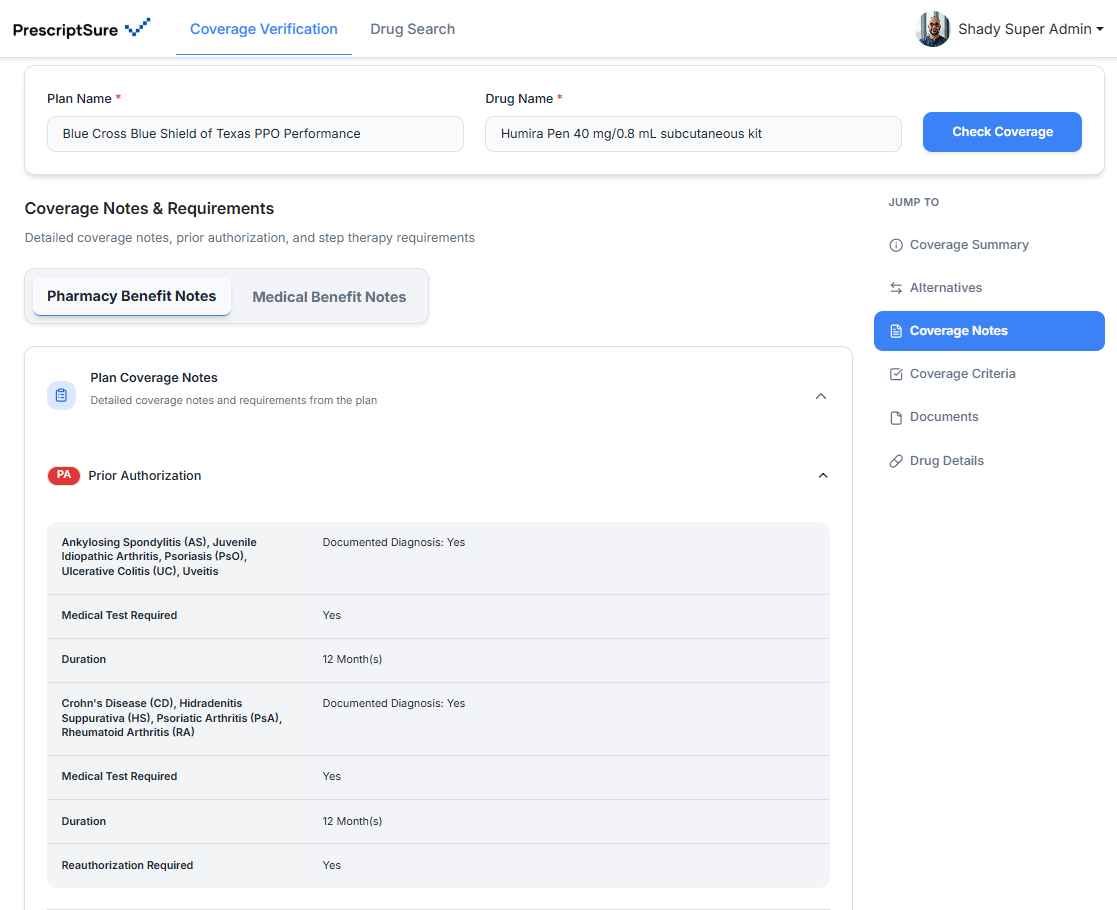This screenshot has height=910, width=1117.
Task: Open the Shady Super Admin dropdown
Action: pyautogui.click(x=1030, y=29)
